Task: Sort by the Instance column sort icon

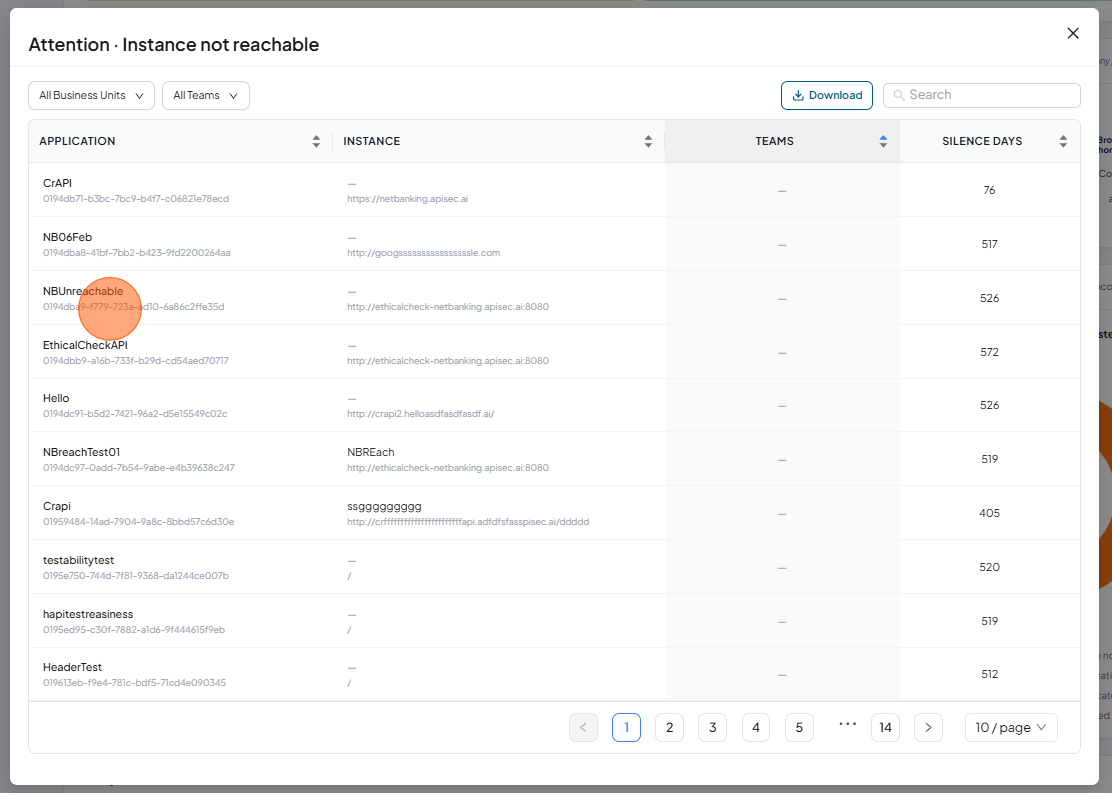Action: pyautogui.click(x=648, y=141)
